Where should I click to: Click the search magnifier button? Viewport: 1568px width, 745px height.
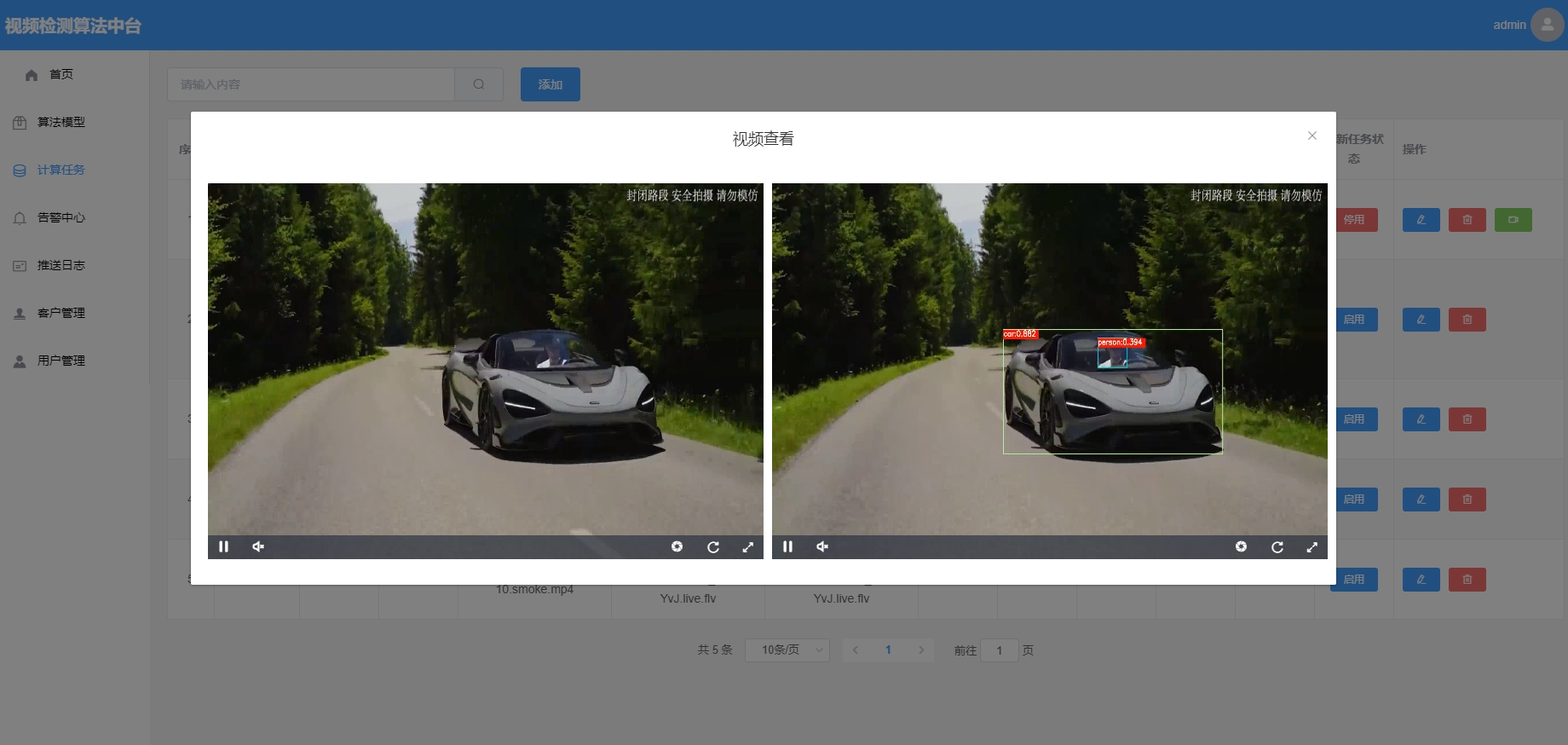click(x=479, y=84)
